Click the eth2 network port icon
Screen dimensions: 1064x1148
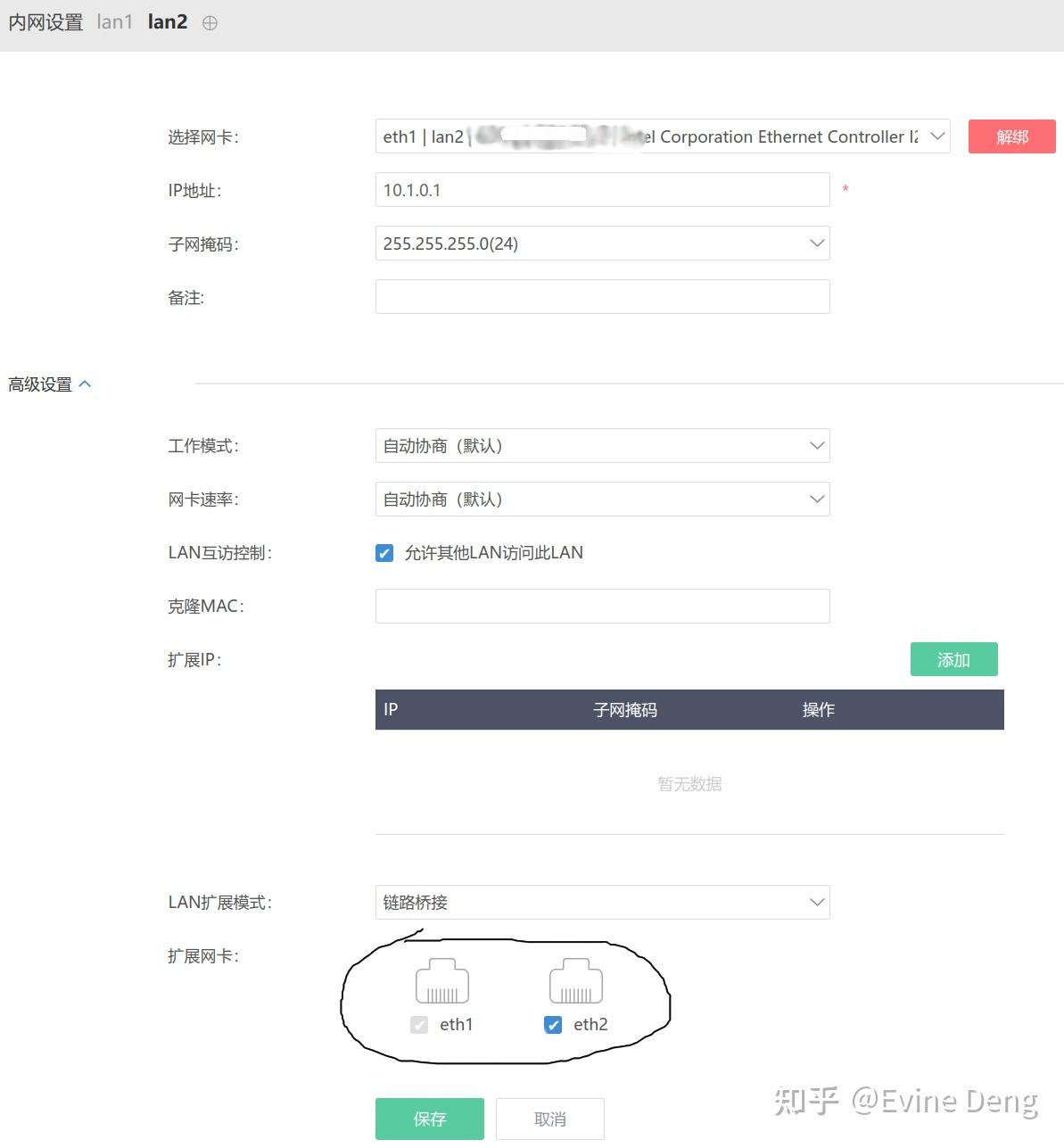click(x=576, y=981)
